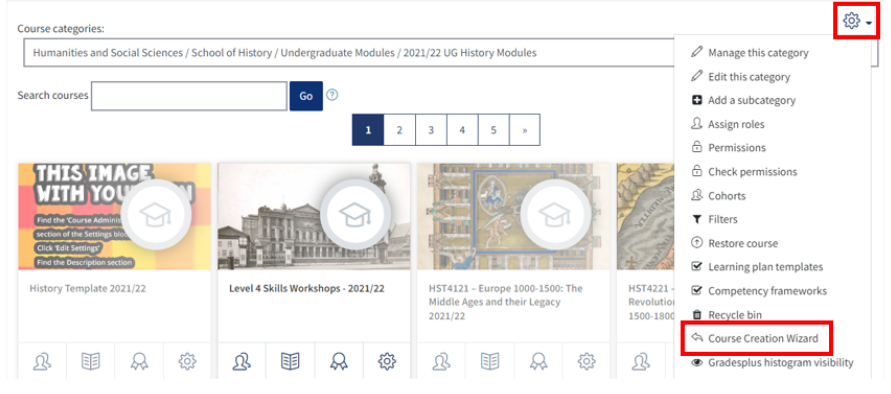Open the Course categories dropdown box
This screenshot has height=394, width=891.
point(451,53)
